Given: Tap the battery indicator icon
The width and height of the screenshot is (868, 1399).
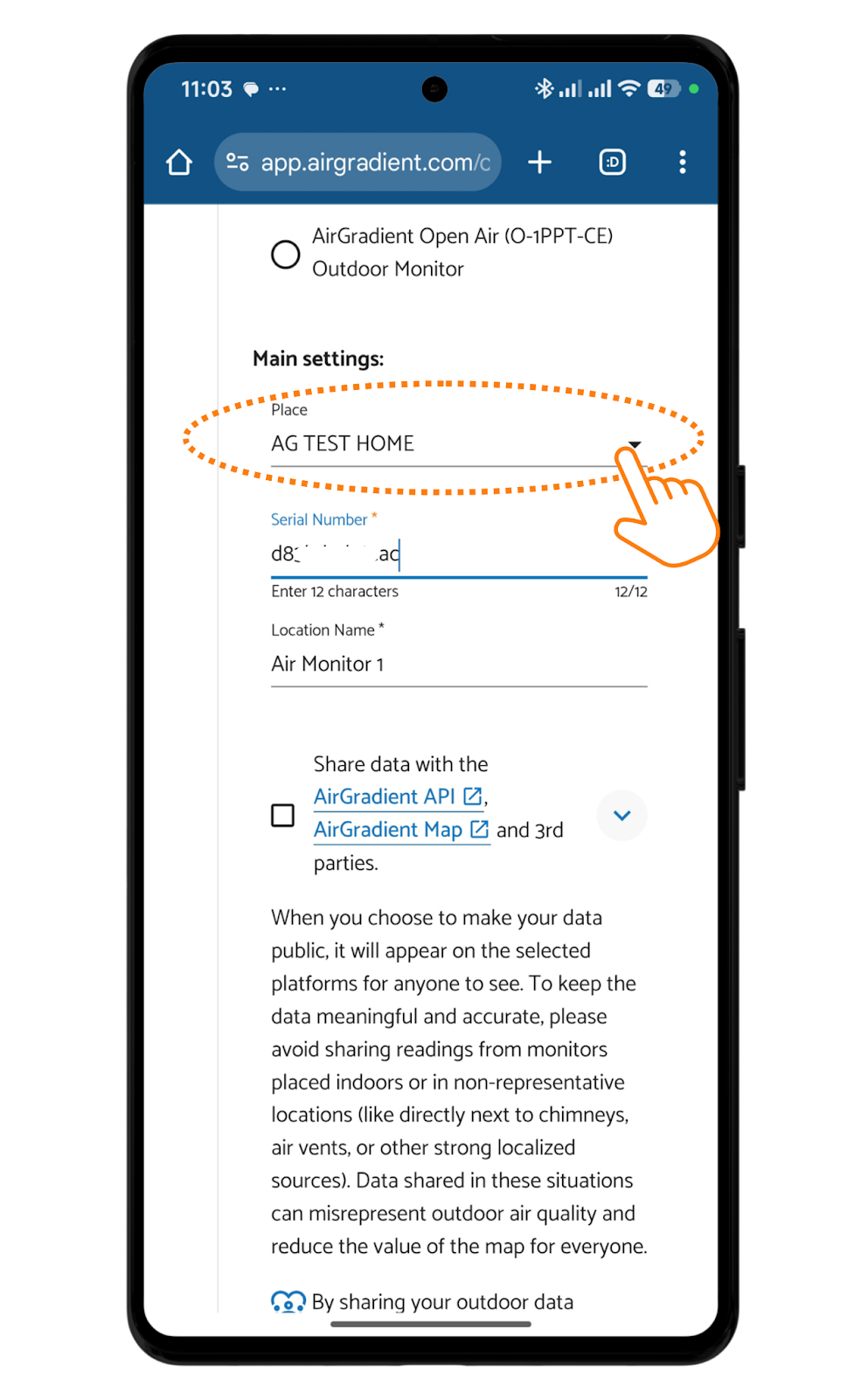Looking at the screenshot, I should tap(663, 88).
